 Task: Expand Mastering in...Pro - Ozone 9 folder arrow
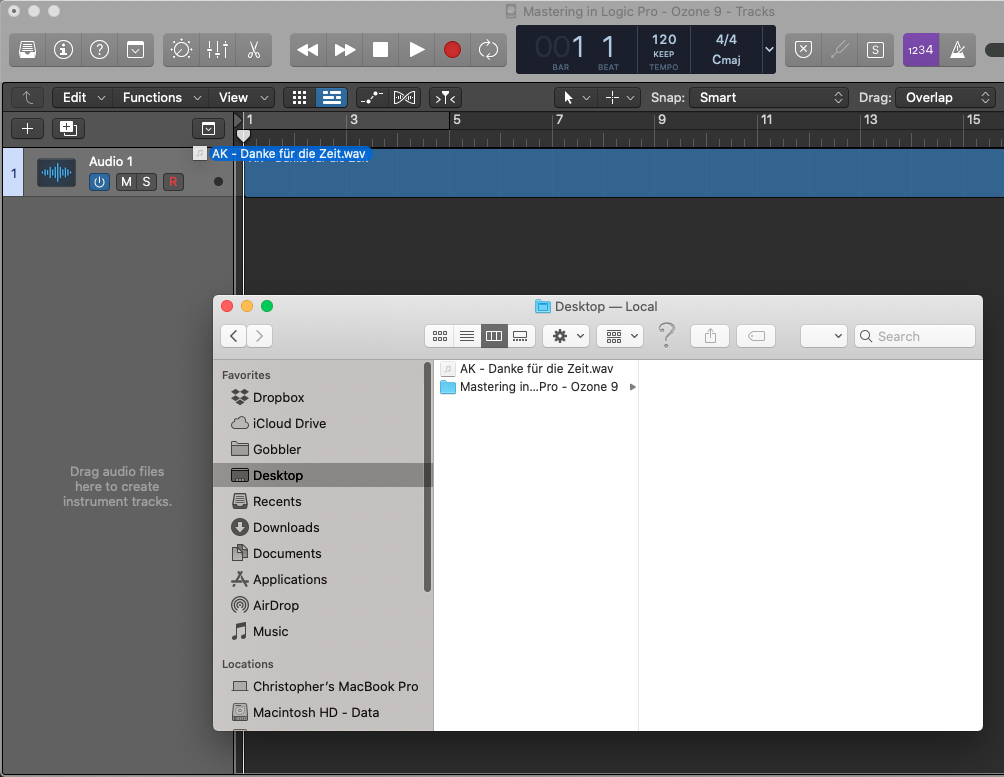point(633,387)
